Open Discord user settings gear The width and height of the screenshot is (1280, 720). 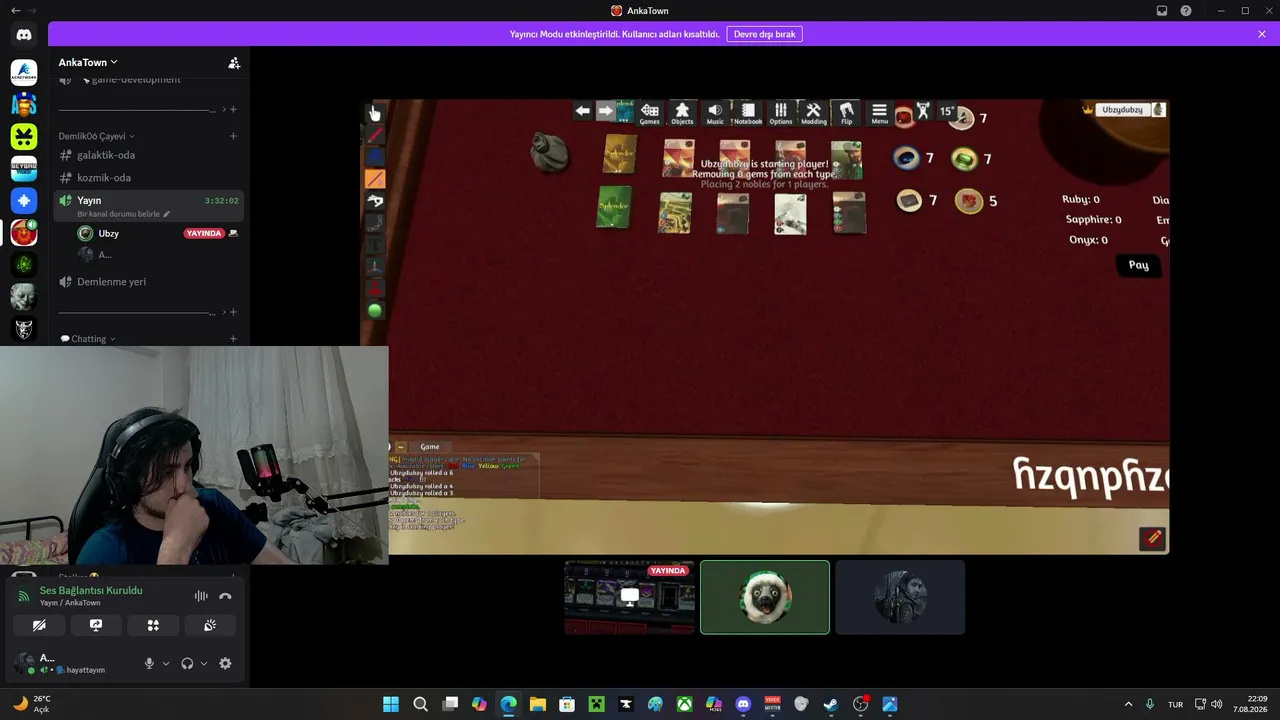pyautogui.click(x=225, y=663)
